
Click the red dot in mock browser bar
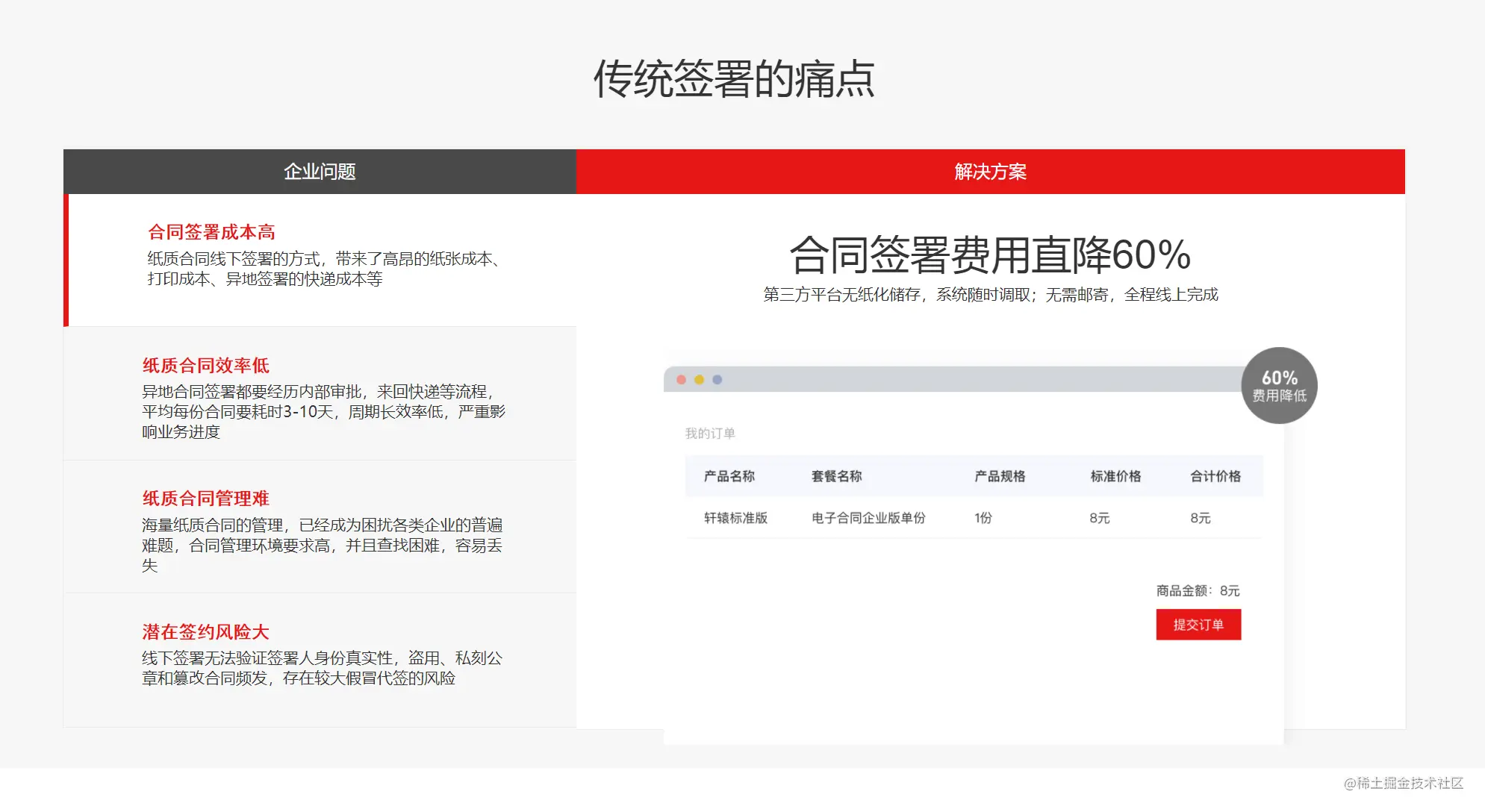coord(681,380)
